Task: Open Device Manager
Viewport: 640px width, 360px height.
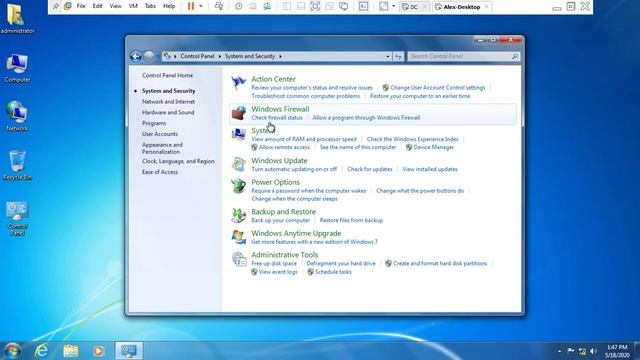Action: [433, 147]
